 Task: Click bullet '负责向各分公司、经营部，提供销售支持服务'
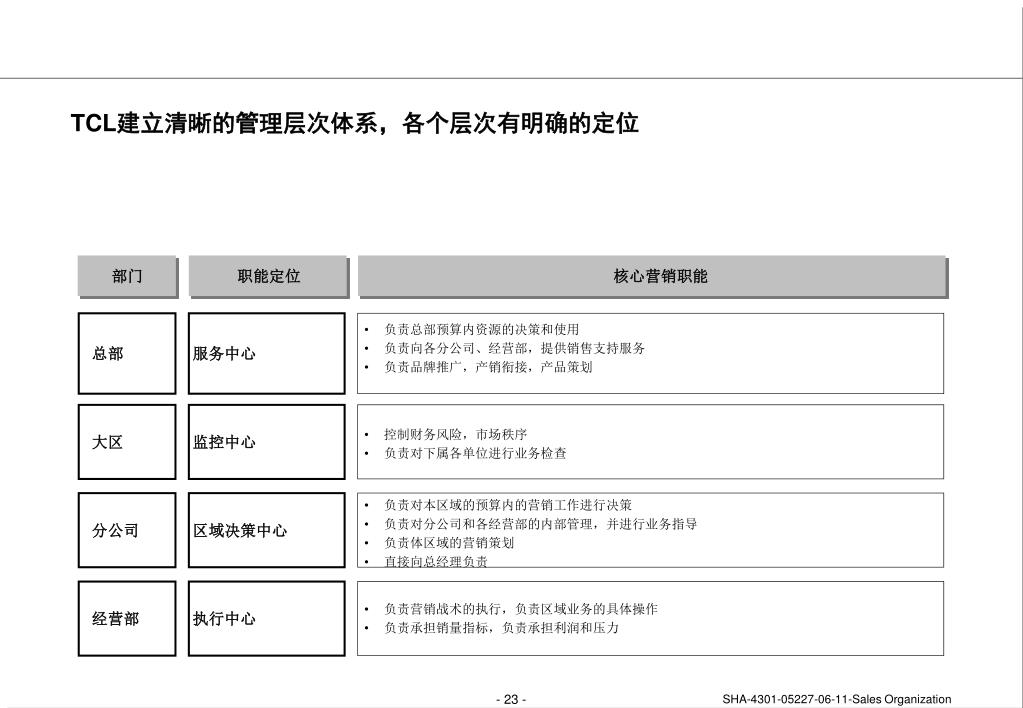[514, 348]
